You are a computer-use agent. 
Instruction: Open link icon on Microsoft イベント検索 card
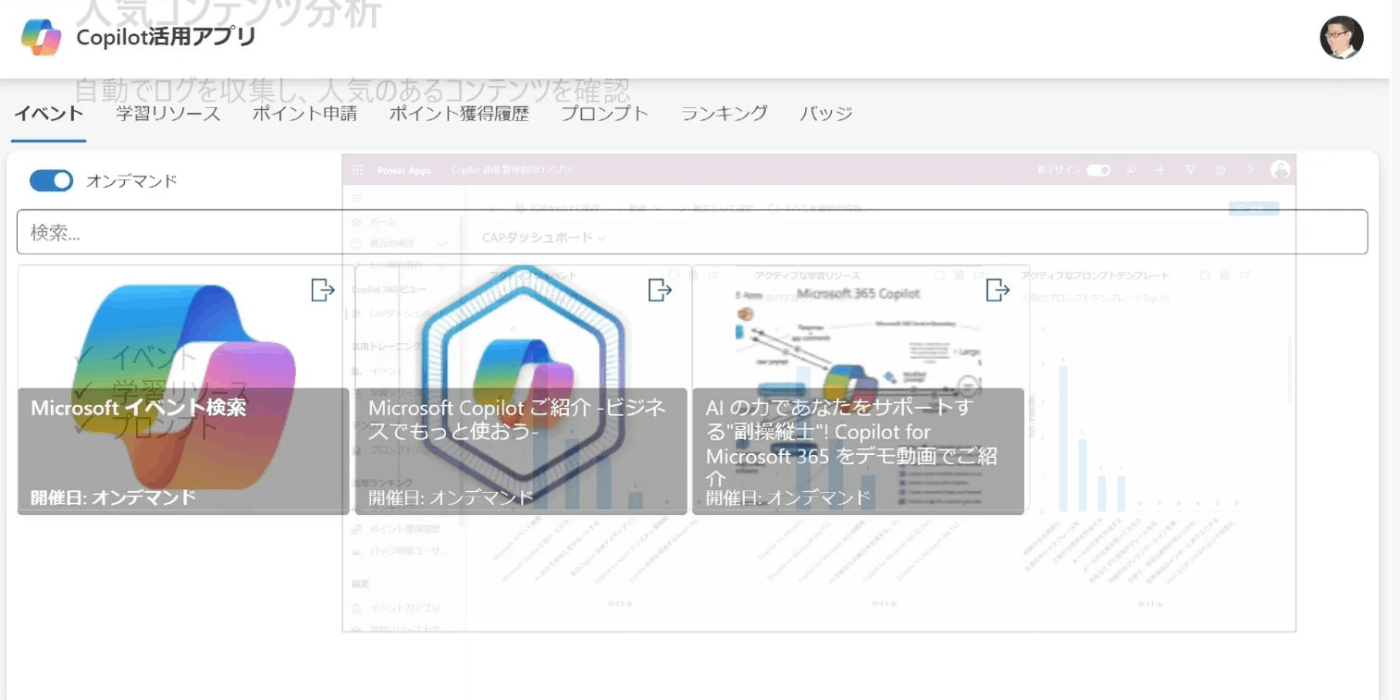[323, 290]
